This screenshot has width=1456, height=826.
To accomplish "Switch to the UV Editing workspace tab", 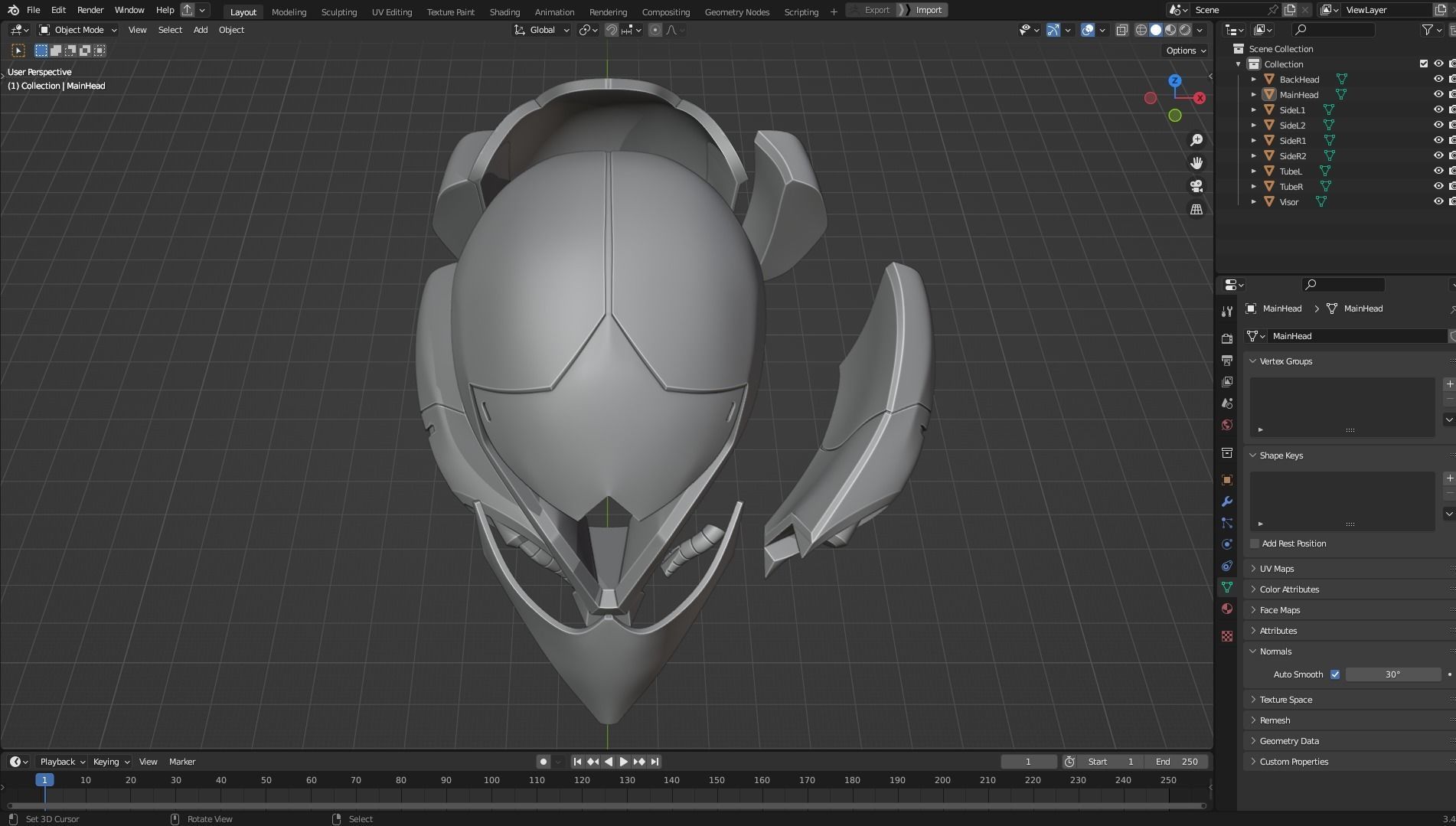I will pos(392,11).
